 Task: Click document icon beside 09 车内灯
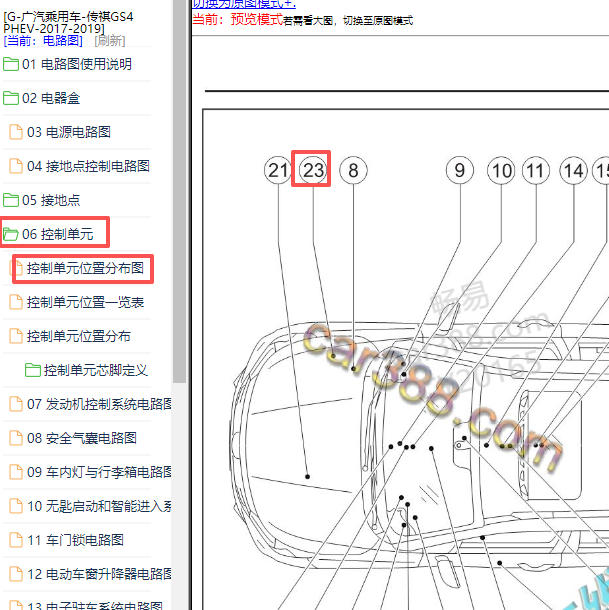(16, 472)
